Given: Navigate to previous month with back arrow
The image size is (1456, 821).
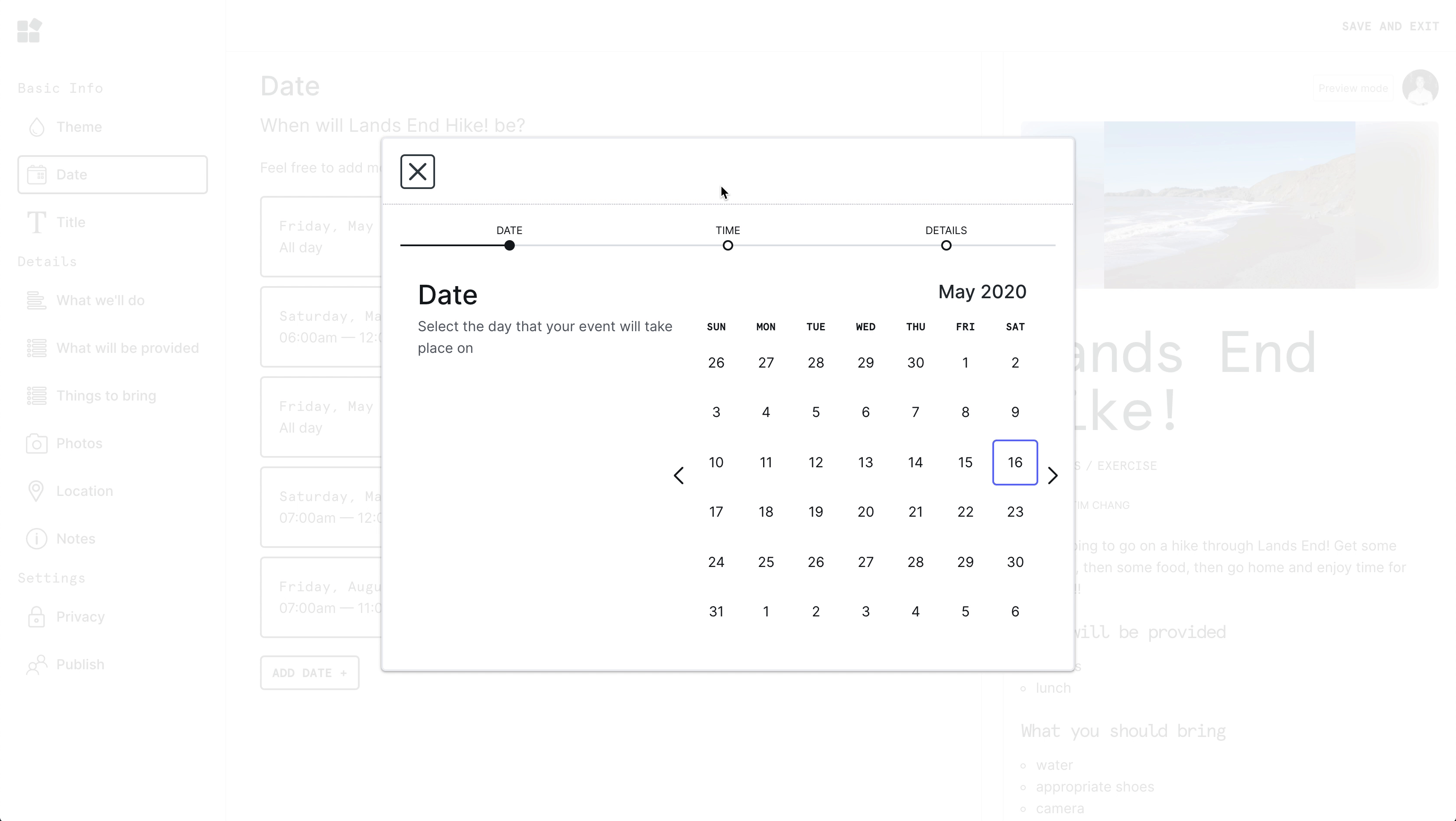Looking at the screenshot, I should click(x=679, y=475).
